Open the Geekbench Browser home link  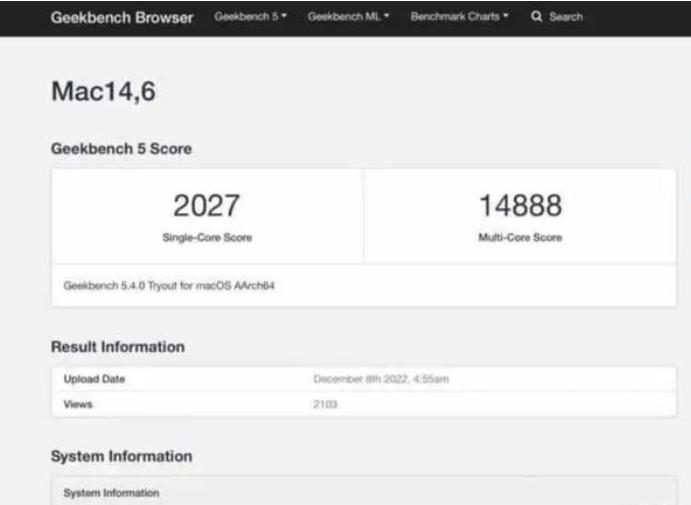tap(122, 18)
